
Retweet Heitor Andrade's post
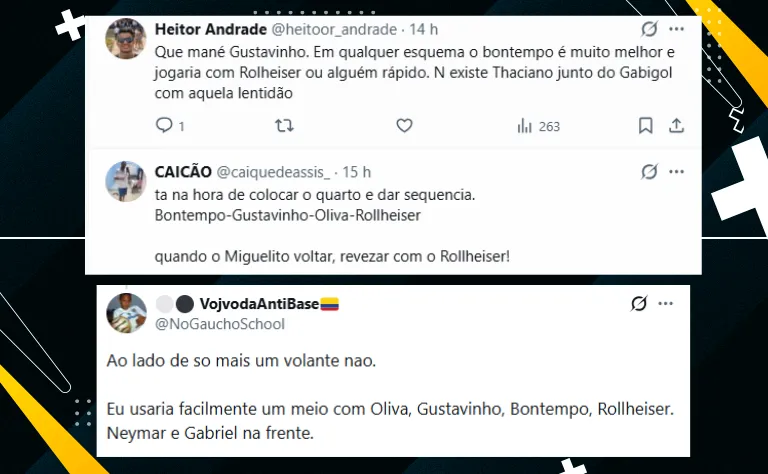coord(284,126)
